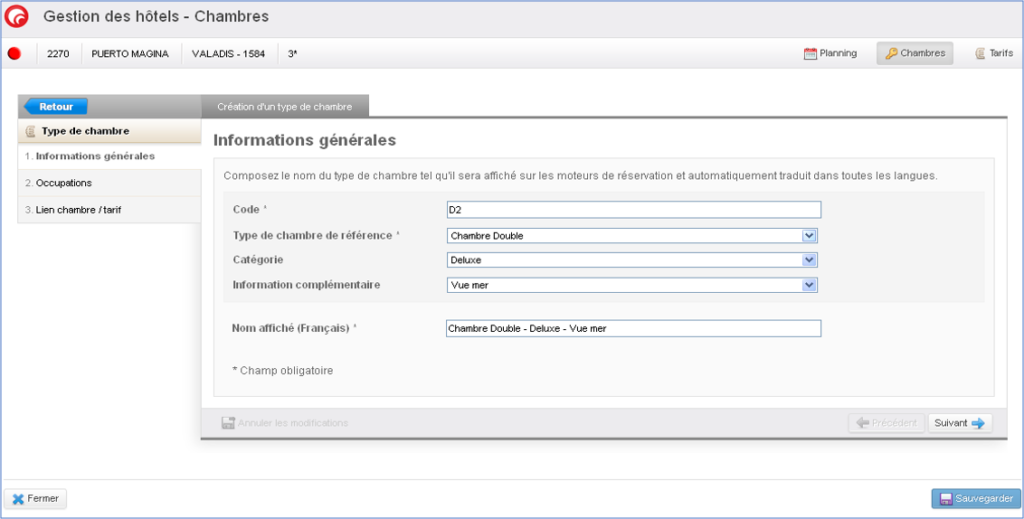Click the red application logo icon
The width and height of the screenshot is (1024, 519).
click(17, 17)
